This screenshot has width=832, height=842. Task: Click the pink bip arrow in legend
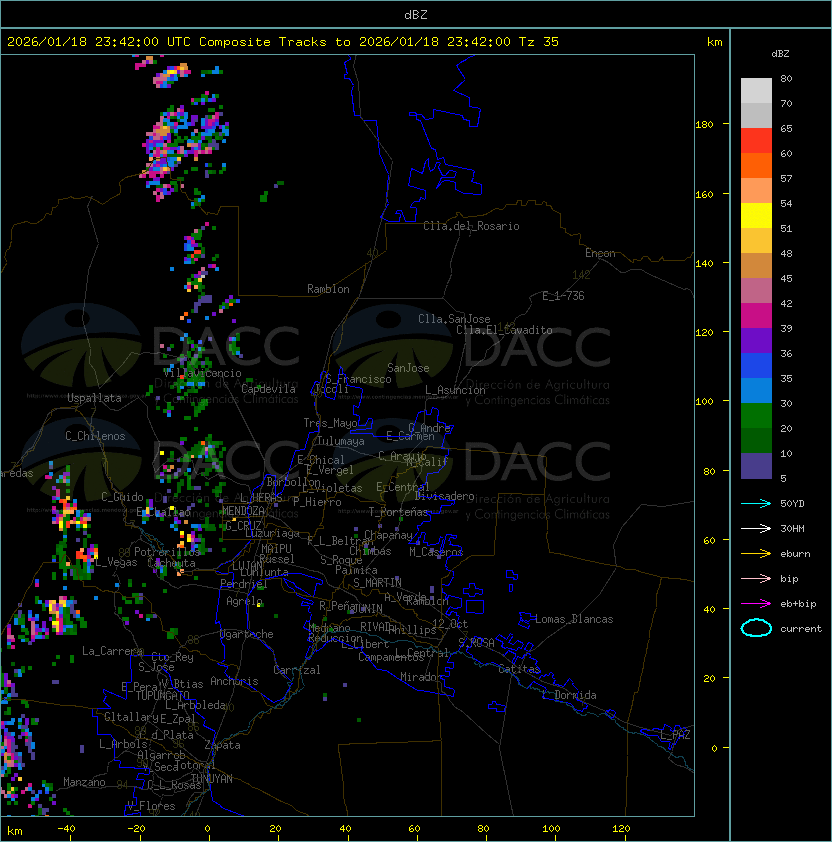click(x=756, y=578)
